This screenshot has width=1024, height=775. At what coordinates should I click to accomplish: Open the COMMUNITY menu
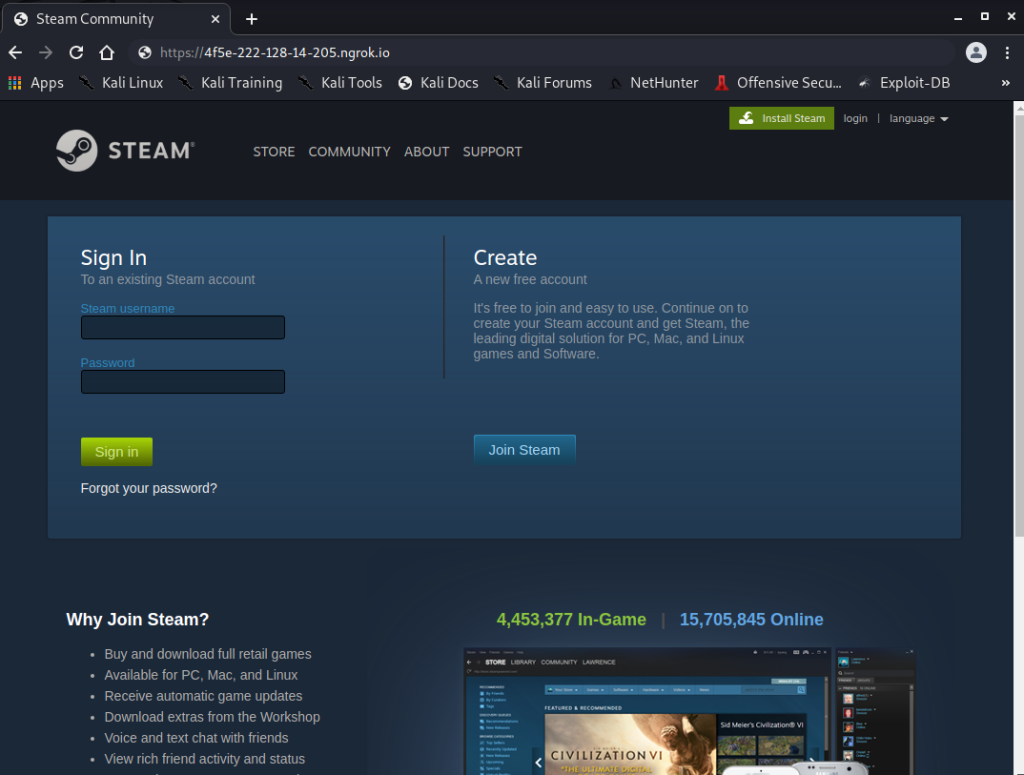point(349,151)
